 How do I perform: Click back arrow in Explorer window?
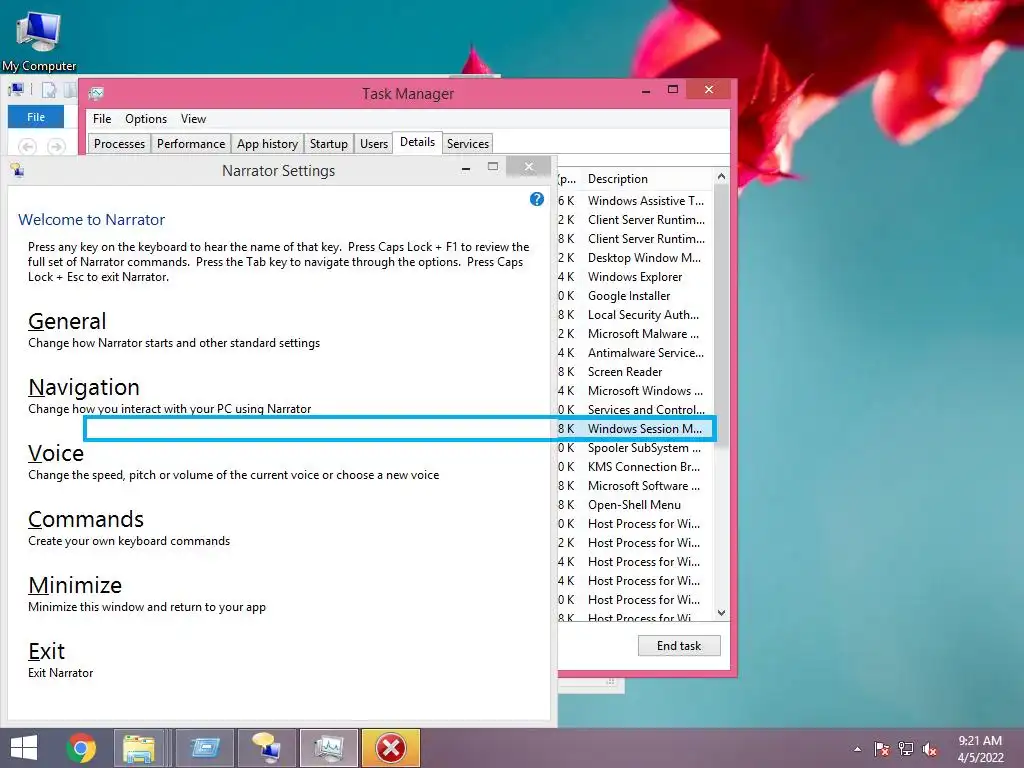click(x=27, y=146)
